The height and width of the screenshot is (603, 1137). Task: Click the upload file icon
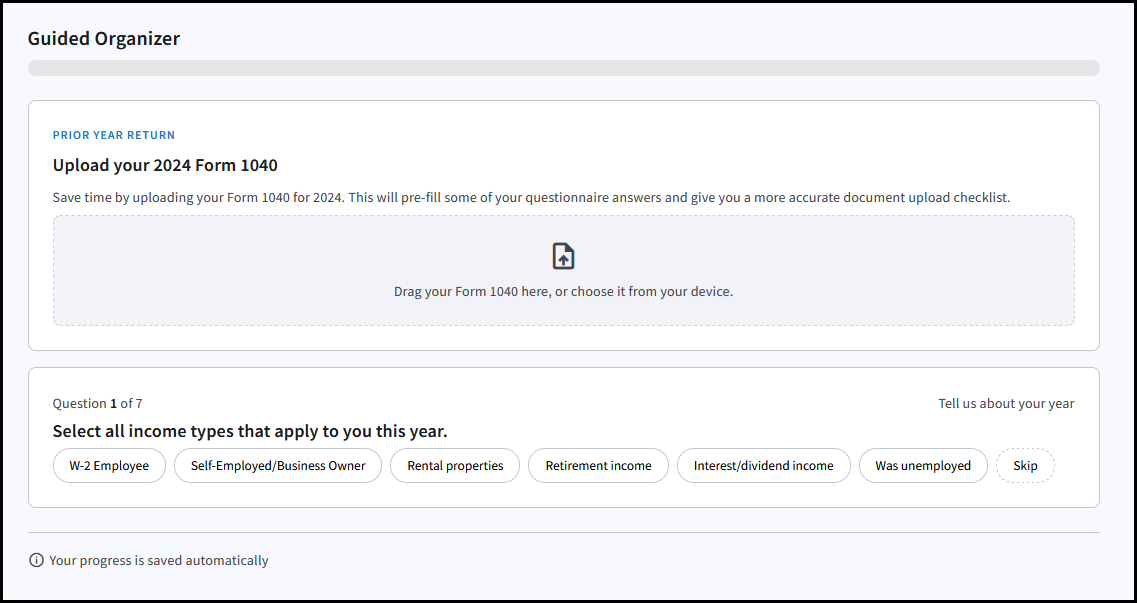click(x=563, y=257)
